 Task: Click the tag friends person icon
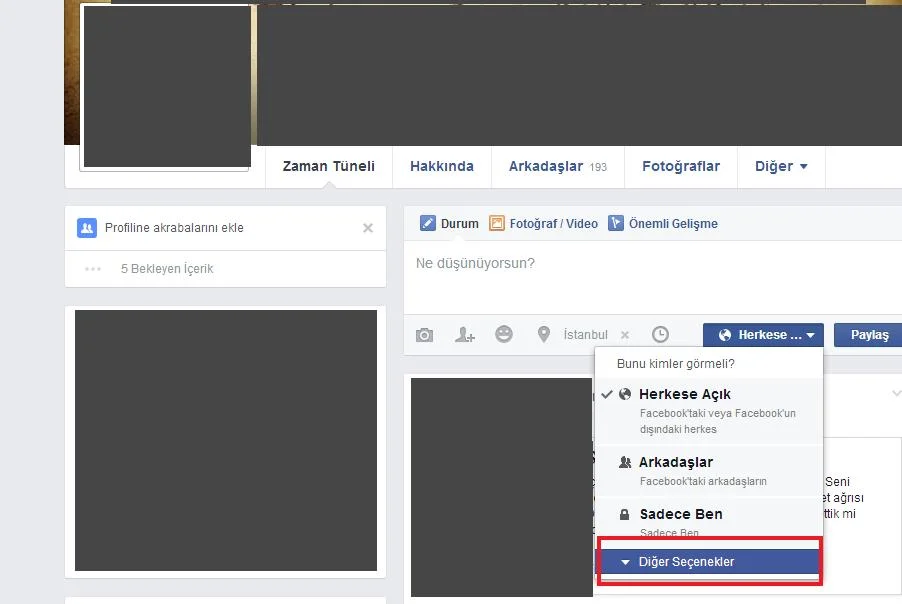(x=464, y=335)
